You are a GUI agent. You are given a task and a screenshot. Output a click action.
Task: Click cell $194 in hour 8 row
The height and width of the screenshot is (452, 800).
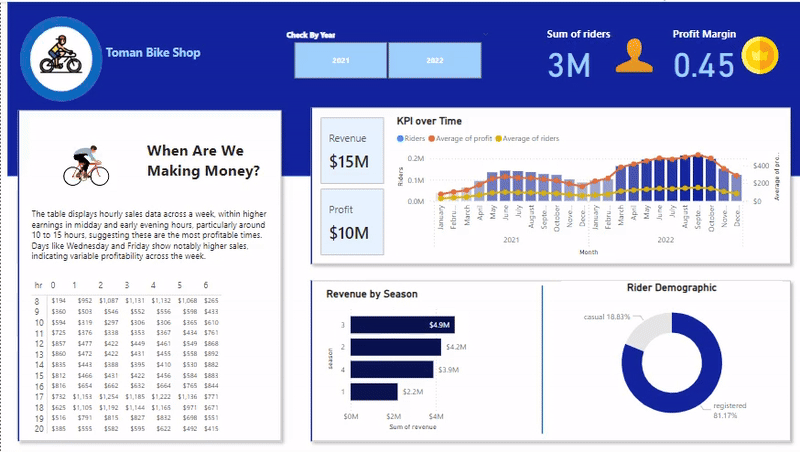pyautogui.click(x=59, y=301)
